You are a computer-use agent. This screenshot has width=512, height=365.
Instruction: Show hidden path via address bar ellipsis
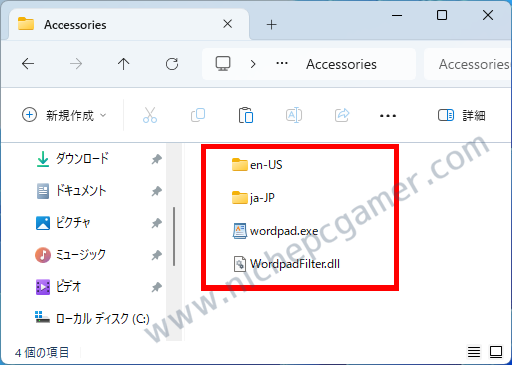click(x=282, y=63)
